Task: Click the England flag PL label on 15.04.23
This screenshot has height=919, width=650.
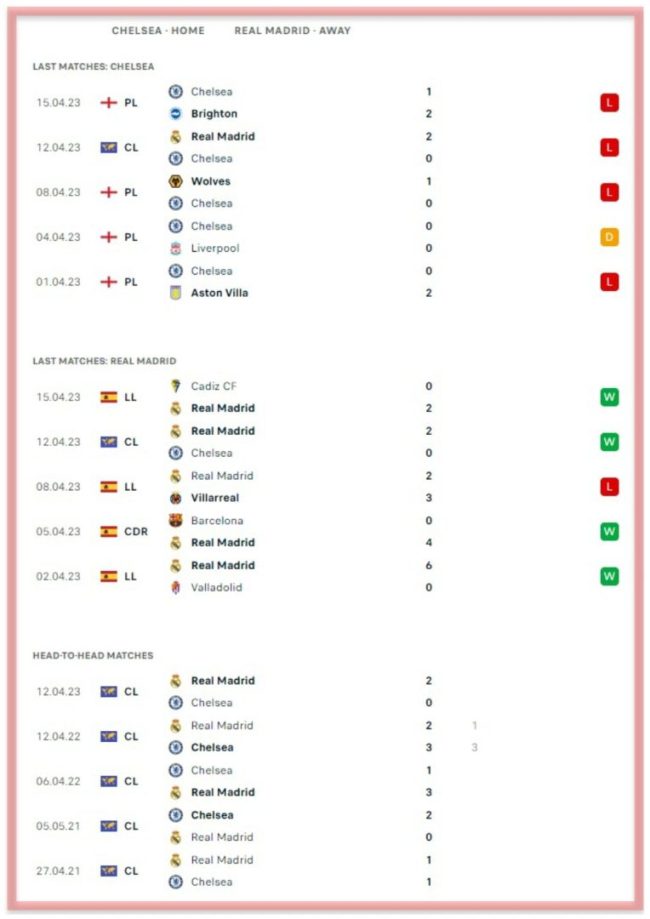Action: pos(119,103)
